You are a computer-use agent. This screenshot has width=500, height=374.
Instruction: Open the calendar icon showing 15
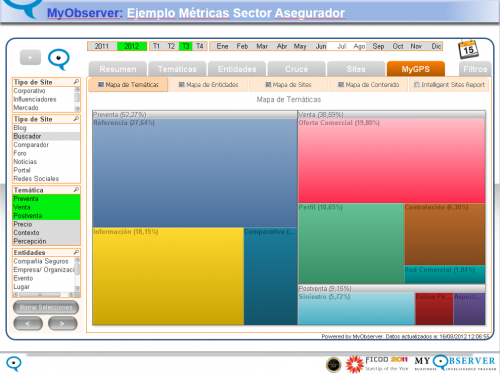coord(468,50)
